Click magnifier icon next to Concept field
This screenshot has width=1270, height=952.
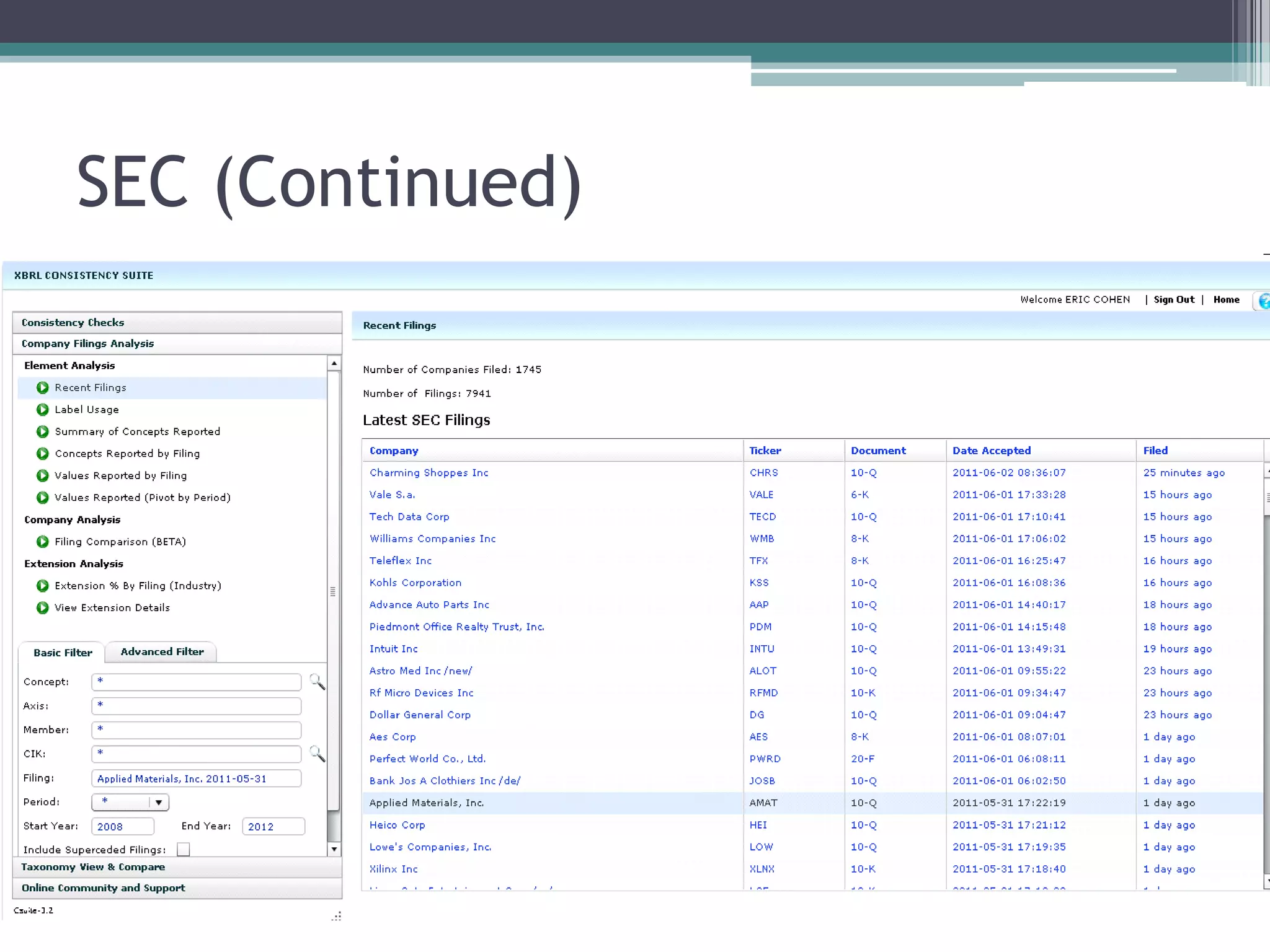tap(317, 682)
